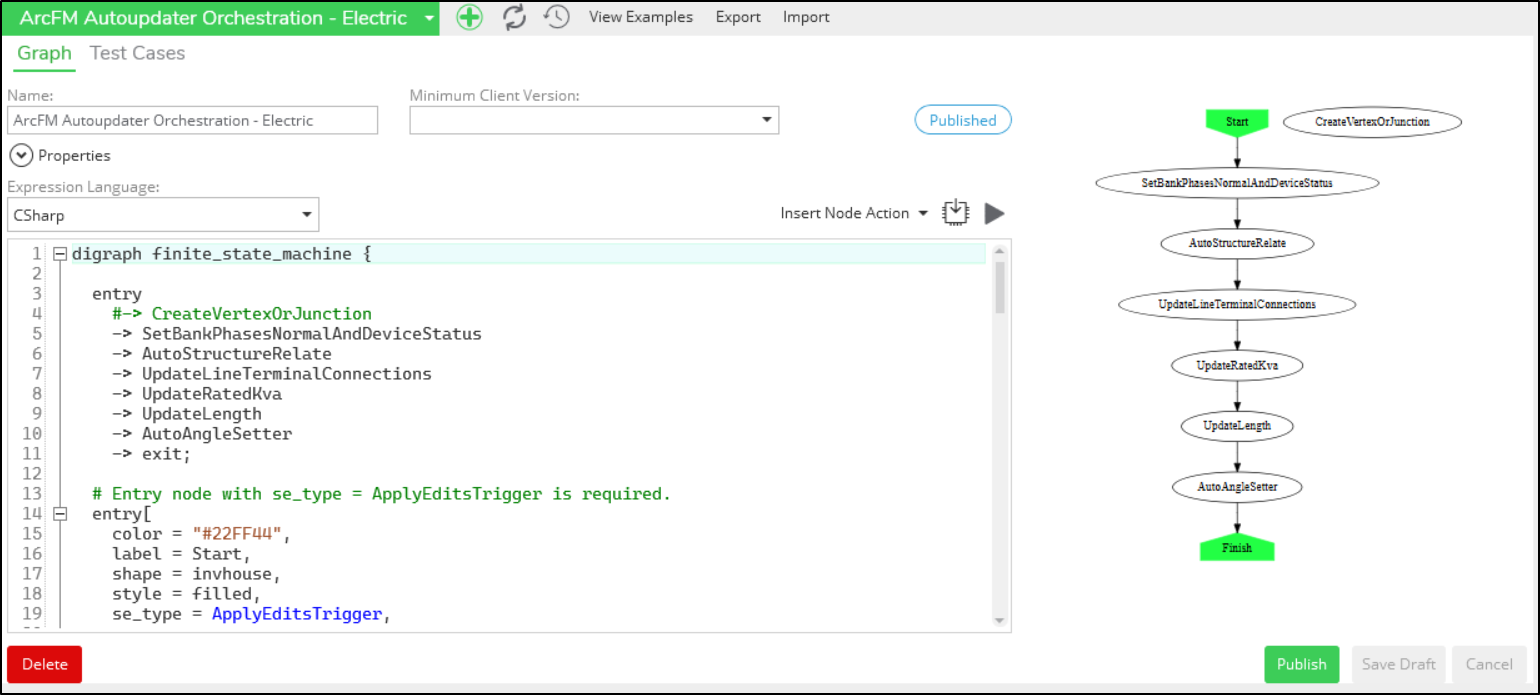Click 'label = Start,' code line
Image resolution: width=1540 pixels, height=695 pixels.
point(182,554)
